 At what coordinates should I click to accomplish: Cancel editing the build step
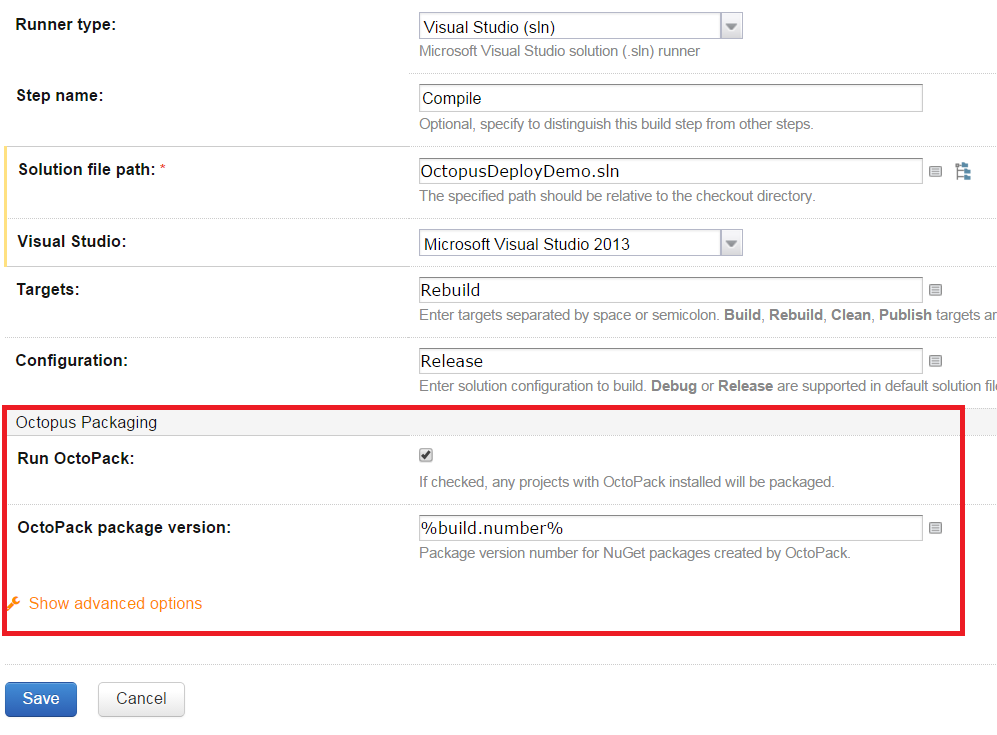point(141,699)
